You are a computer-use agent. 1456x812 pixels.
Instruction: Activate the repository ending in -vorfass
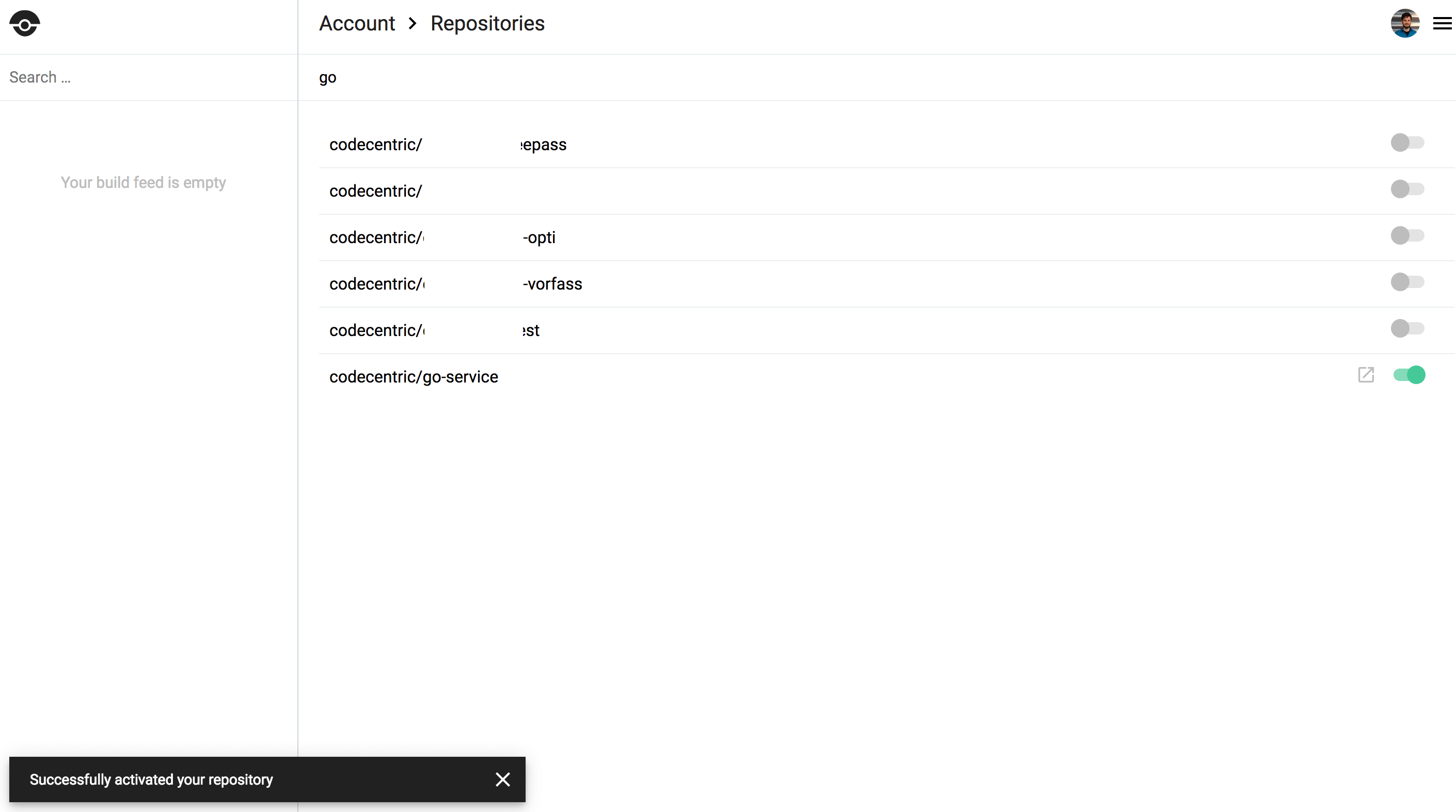pos(1407,282)
